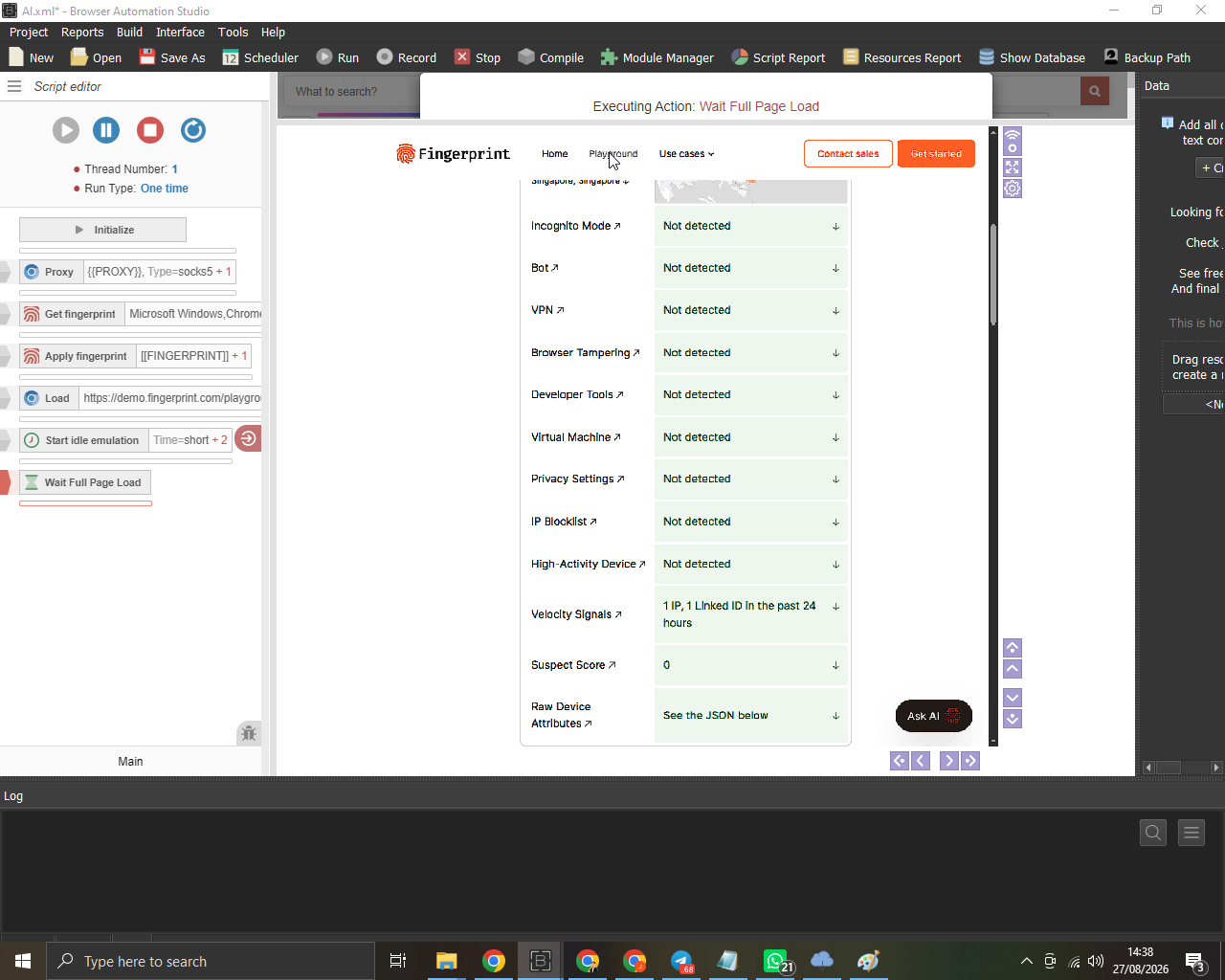Open Module Manager
The image size is (1225, 980).
[x=657, y=57]
